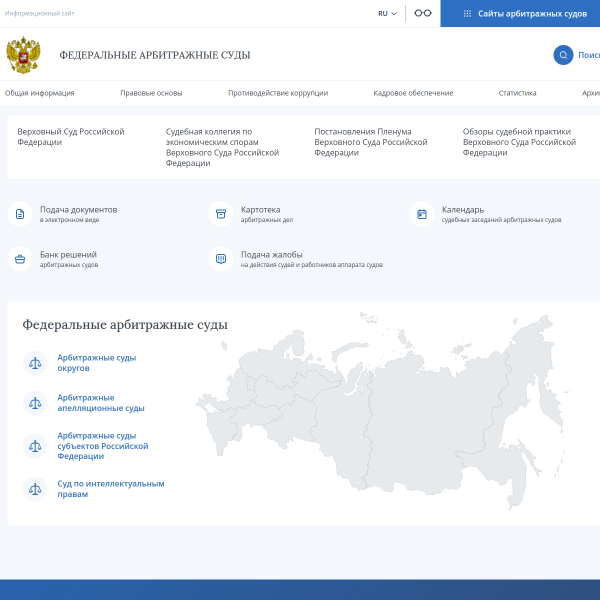The height and width of the screenshot is (600, 600).
Task: Click scales icon next to Арбитражные апелляционные суды
Action: 35,403
